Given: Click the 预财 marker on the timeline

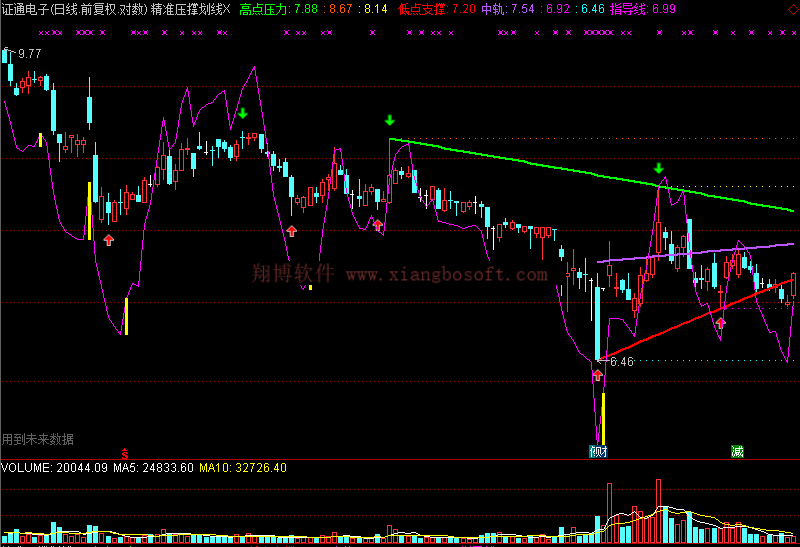Looking at the screenshot, I should pyautogui.click(x=598, y=452).
